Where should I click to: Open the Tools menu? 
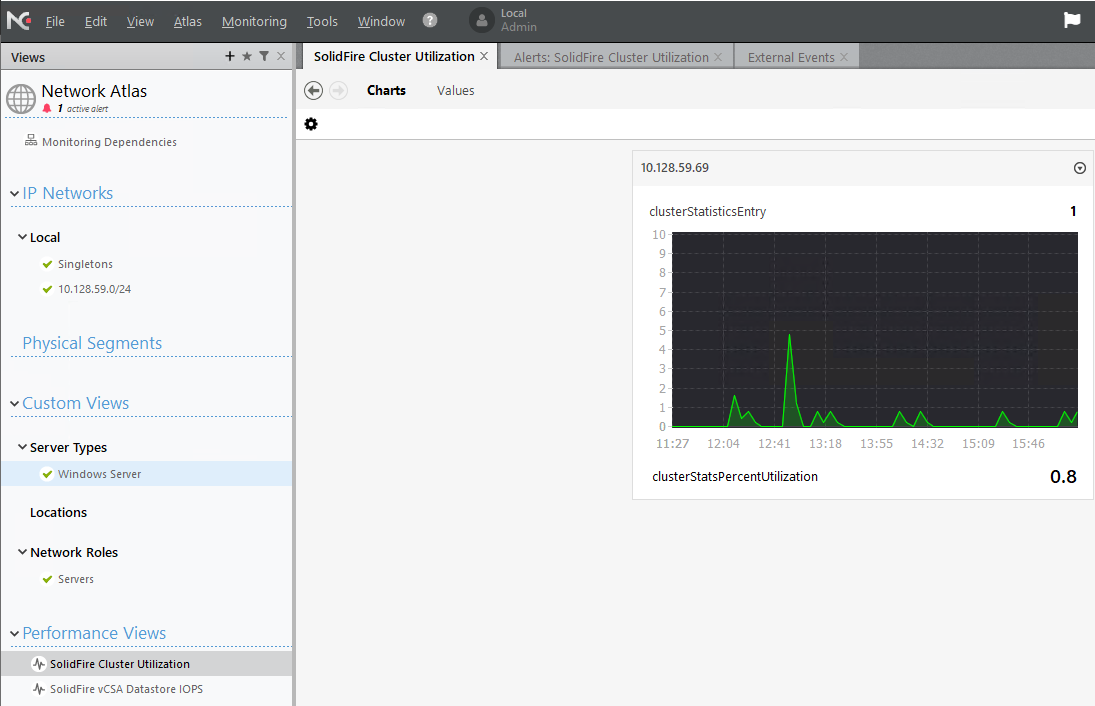pyautogui.click(x=322, y=22)
